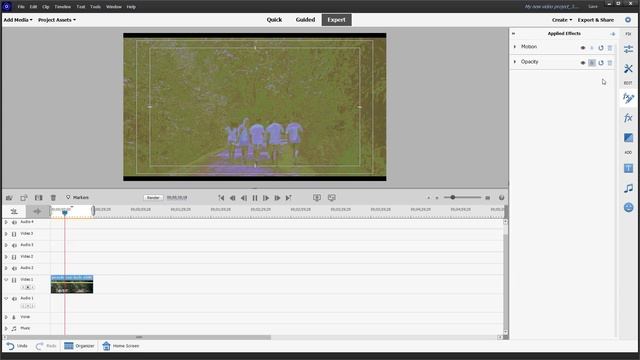The width and height of the screenshot is (640, 360).
Task: Select the video clip on Video 1 track
Action: (x=72, y=284)
